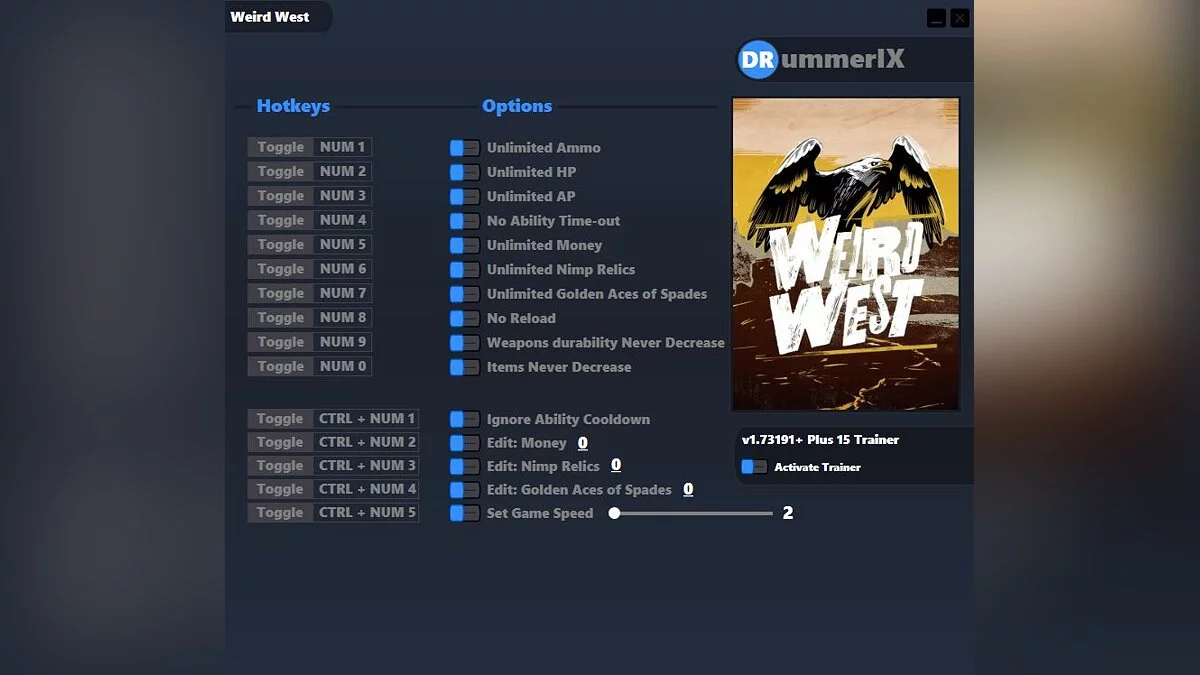Click Toggle button for NUM 8
1200x675 pixels.
[280, 317]
